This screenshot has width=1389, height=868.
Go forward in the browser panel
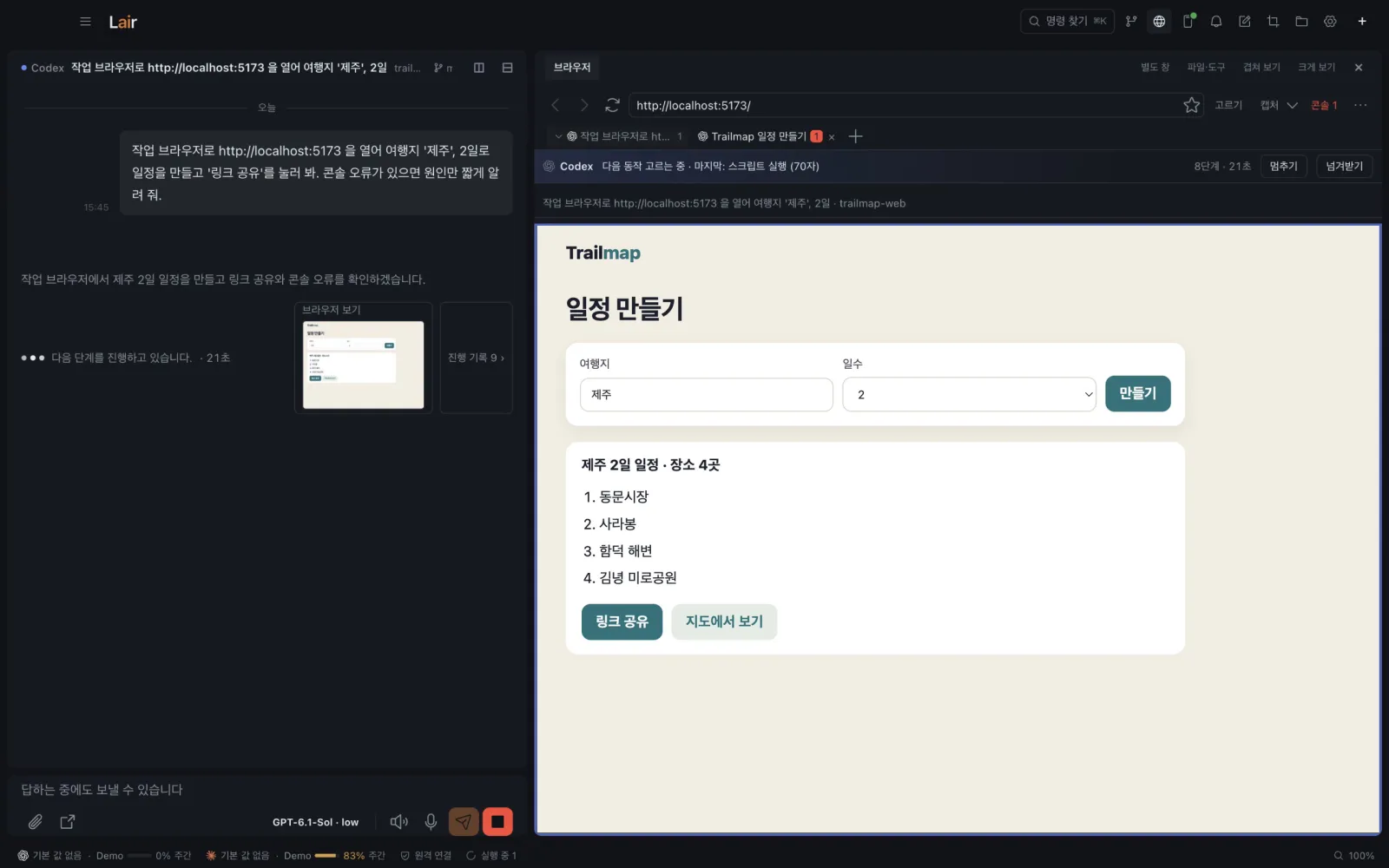click(x=584, y=105)
